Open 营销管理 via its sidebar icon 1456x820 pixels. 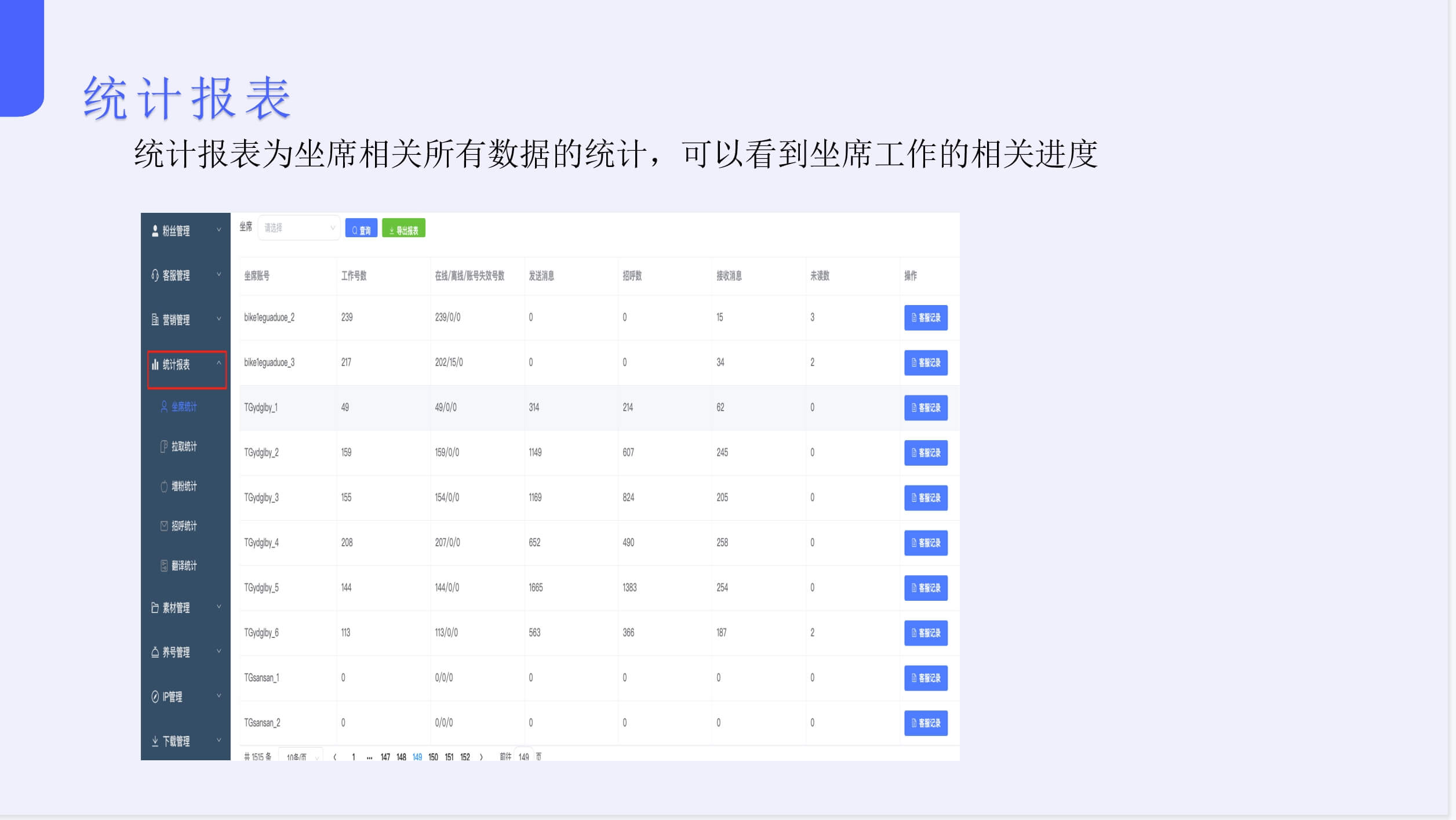point(154,320)
